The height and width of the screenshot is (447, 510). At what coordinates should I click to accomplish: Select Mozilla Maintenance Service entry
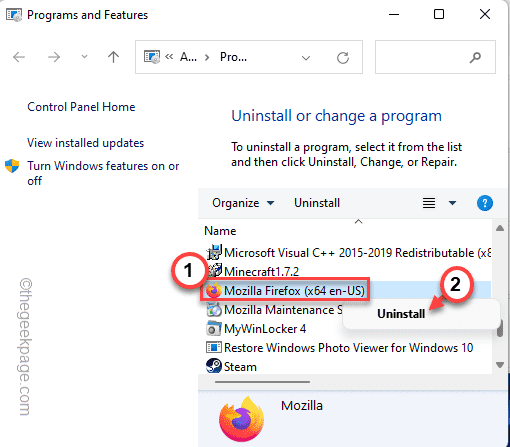[283, 310]
